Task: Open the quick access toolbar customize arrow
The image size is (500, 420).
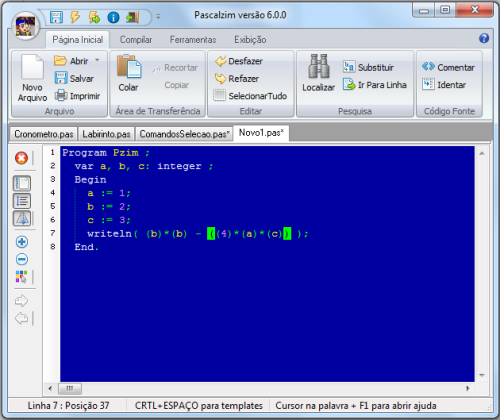Action: 158,16
